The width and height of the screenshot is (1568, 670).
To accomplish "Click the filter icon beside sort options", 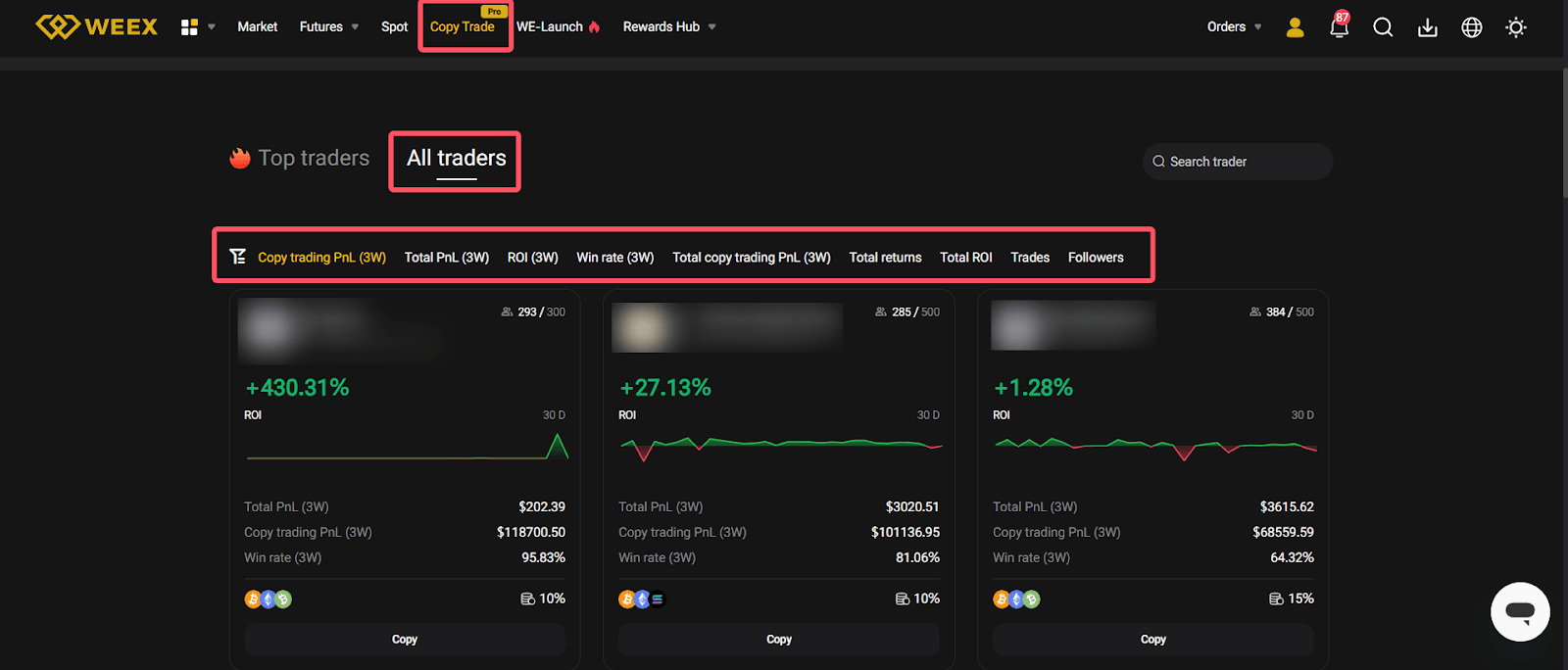I will pyautogui.click(x=237, y=257).
